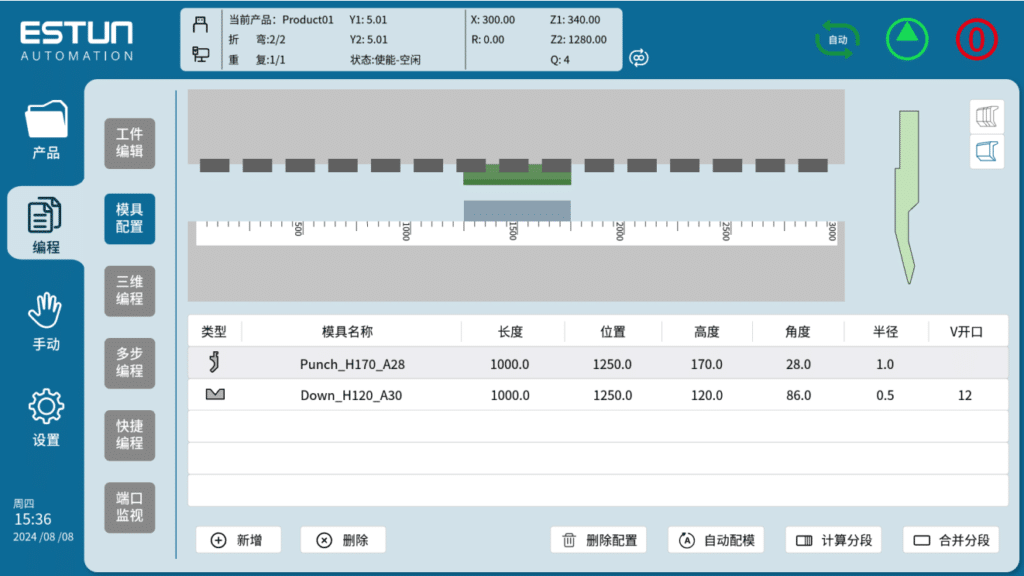Open the 工件编辑 tab
This screenshot has width=1024, height=576.
coord(129,143)
